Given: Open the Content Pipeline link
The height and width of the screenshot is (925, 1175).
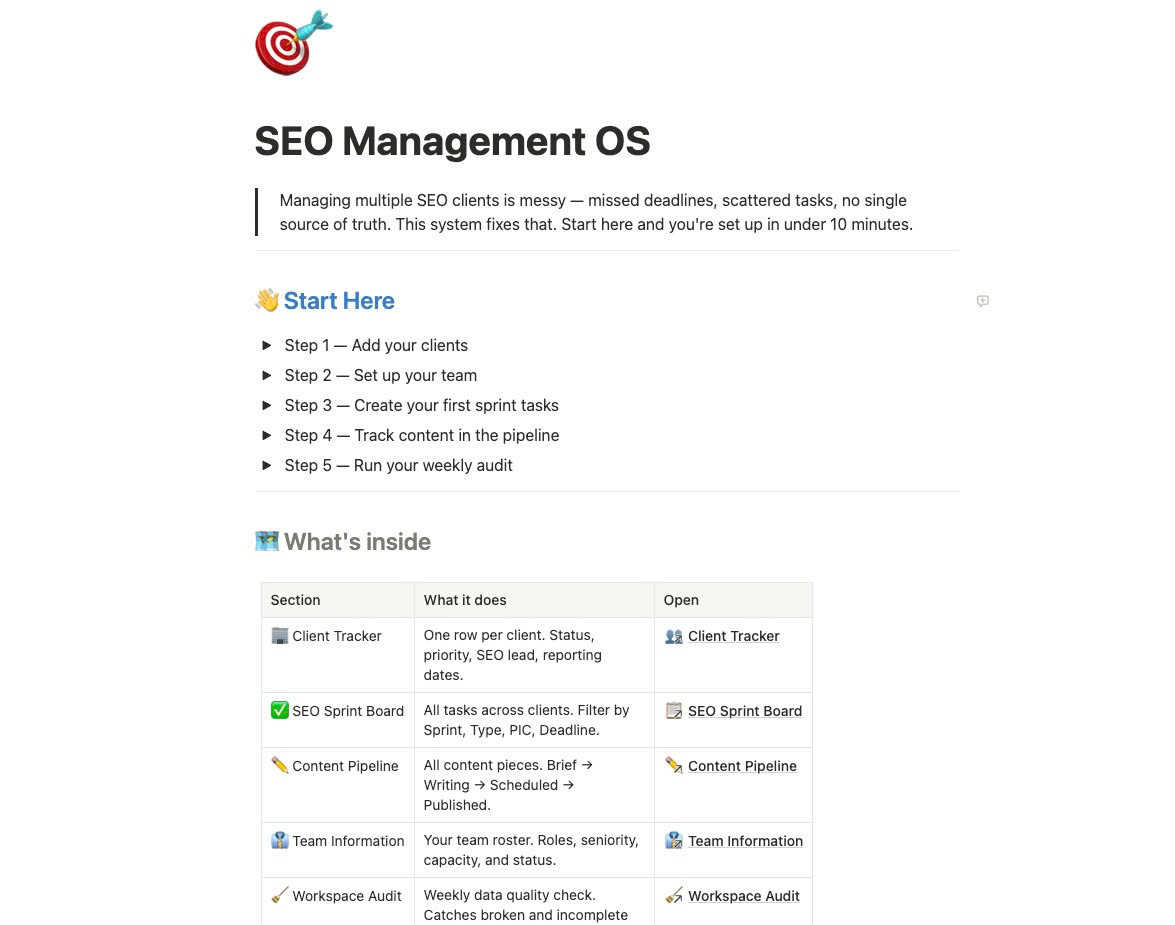Looking at the screenshot, I should coord(742,765).
